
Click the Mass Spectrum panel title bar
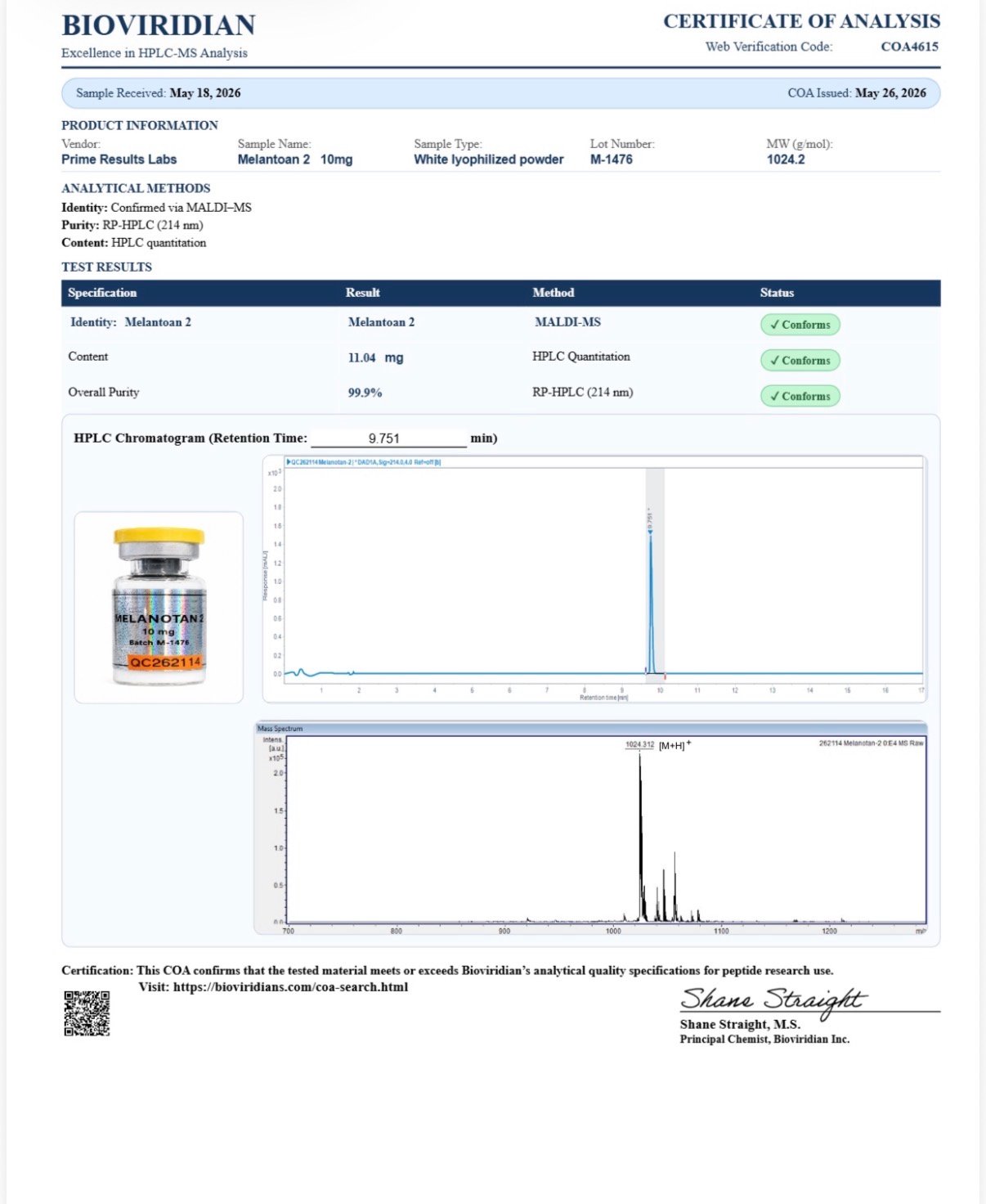[x=590, y=728]
